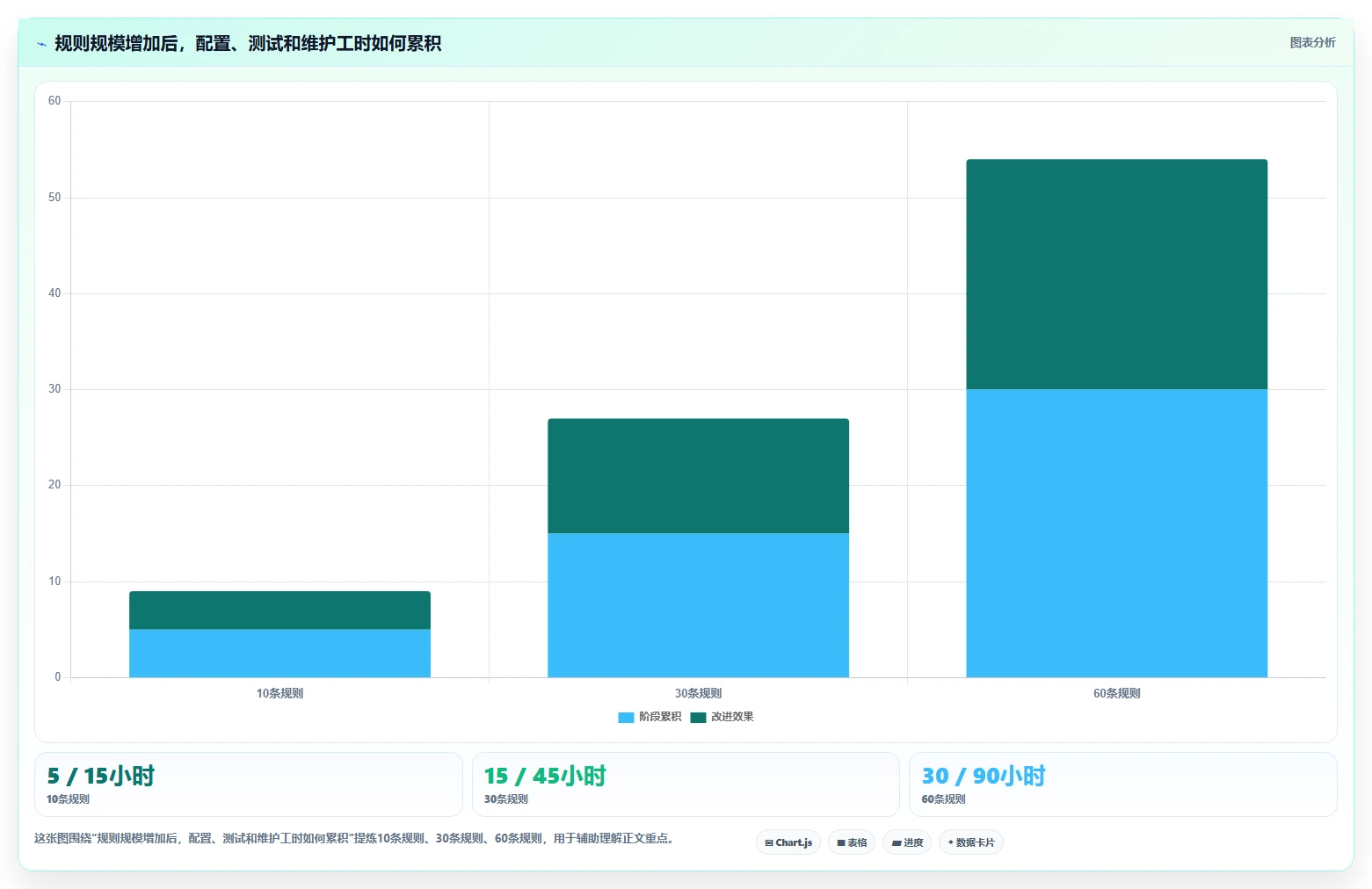Click the 表格 tag chip
Screen dimensions: 1372x889
click(852, 842)
